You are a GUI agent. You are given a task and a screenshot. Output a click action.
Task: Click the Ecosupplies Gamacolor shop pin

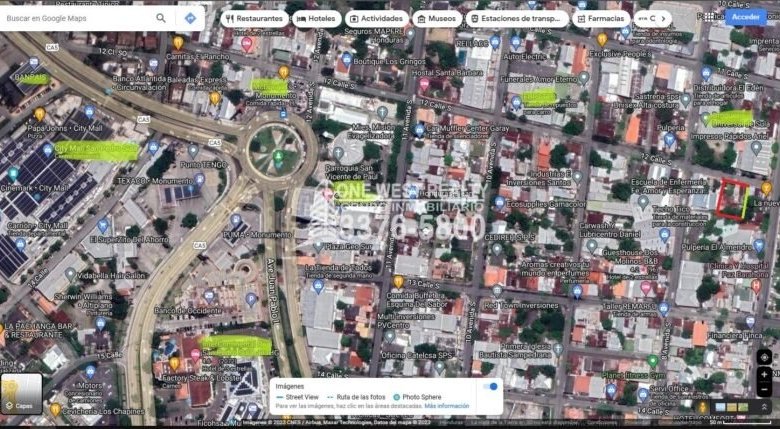[x=499, y=202]
